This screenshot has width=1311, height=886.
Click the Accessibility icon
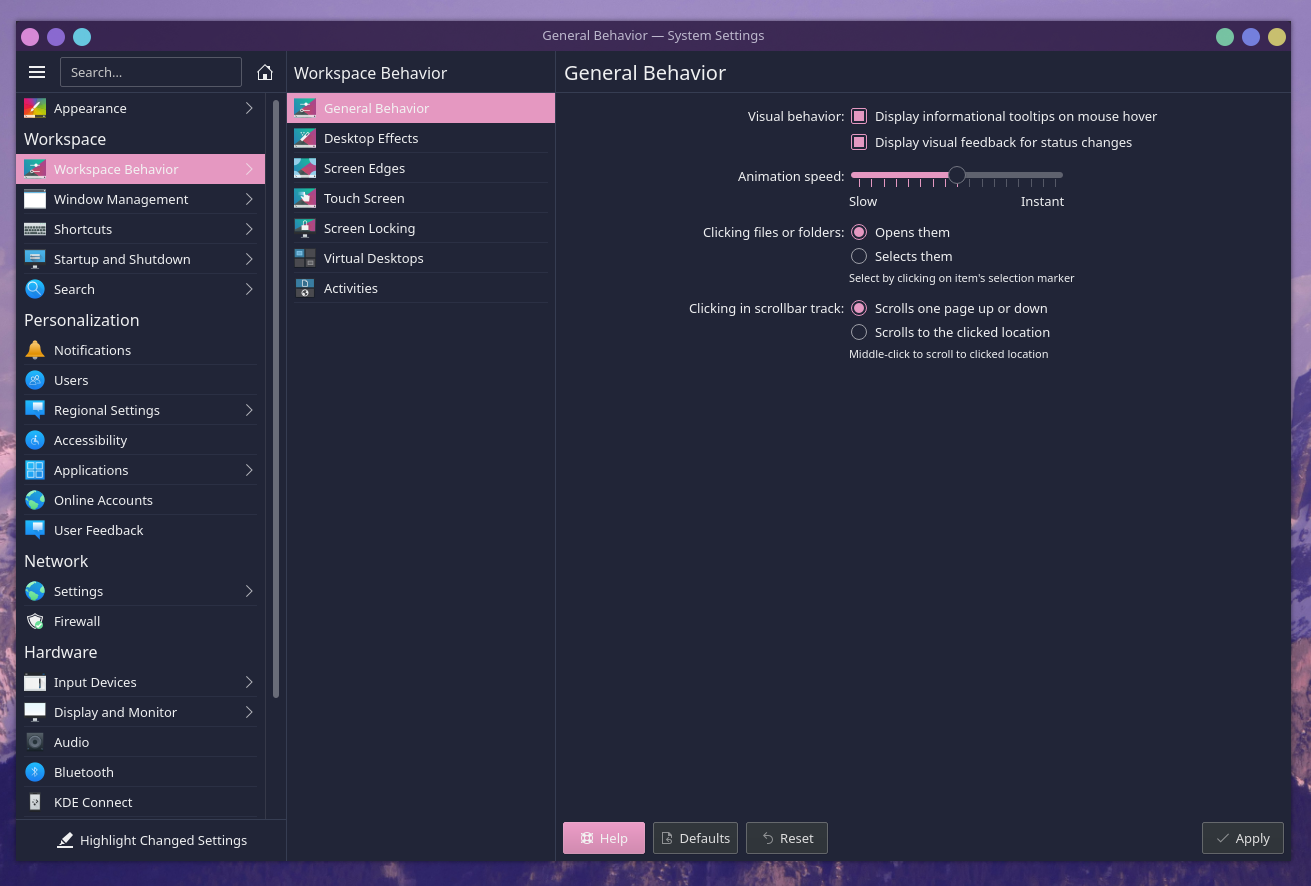click(x=35, y=440)
